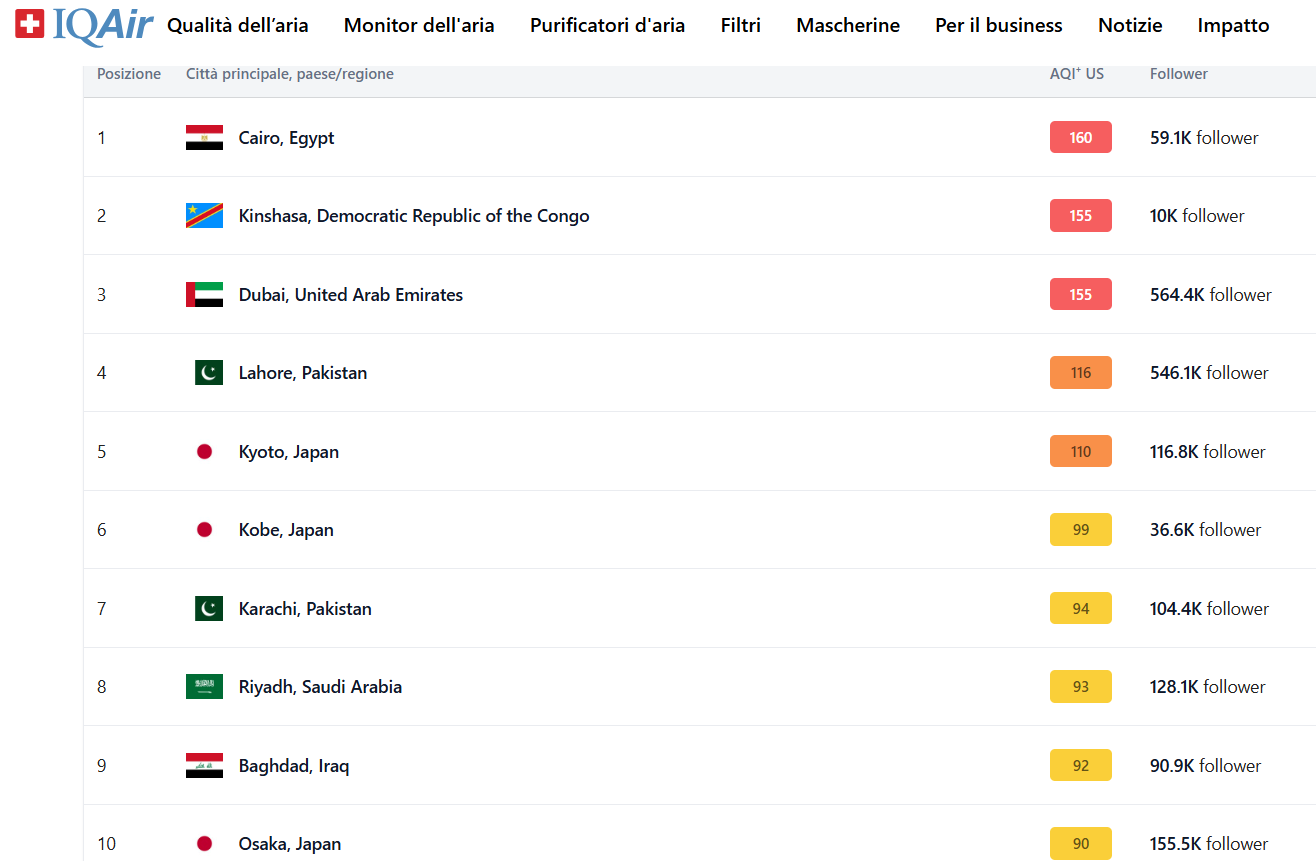Click the red AQI 160 badge

pyautogui.click(x=1080, y=138)
